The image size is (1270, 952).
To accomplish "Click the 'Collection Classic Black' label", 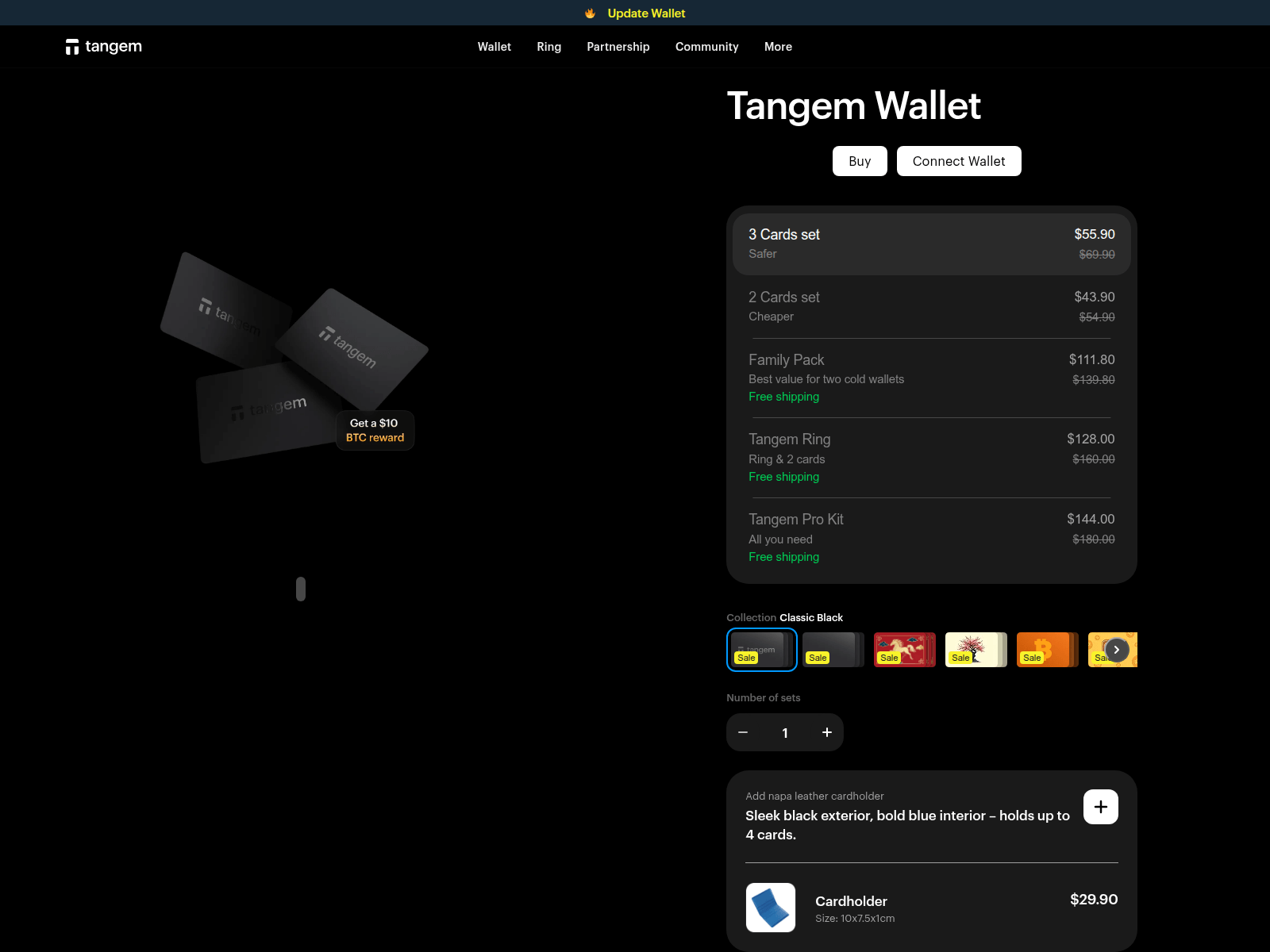I will [x=785, y=618].
